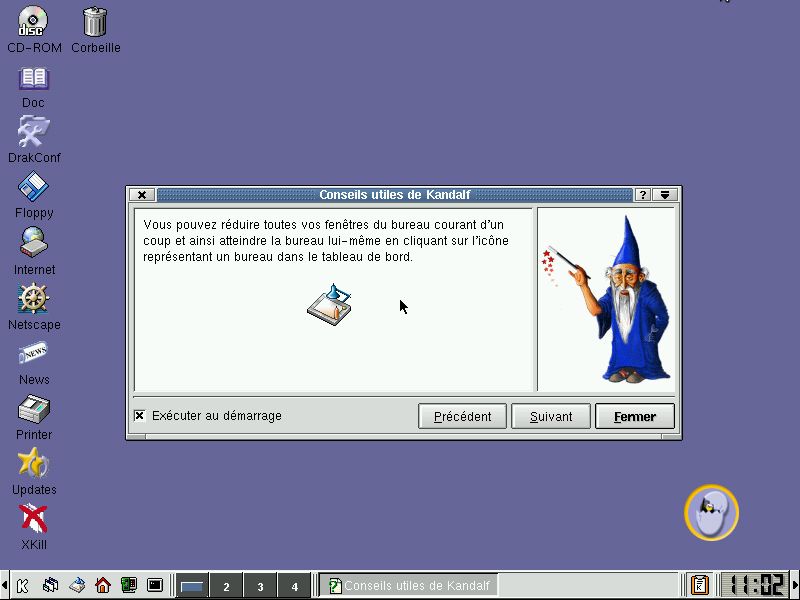Open the Kandalf window shade menu arrow
The width and height of the screenshot is (800, 600).
(x=664, y=195)
